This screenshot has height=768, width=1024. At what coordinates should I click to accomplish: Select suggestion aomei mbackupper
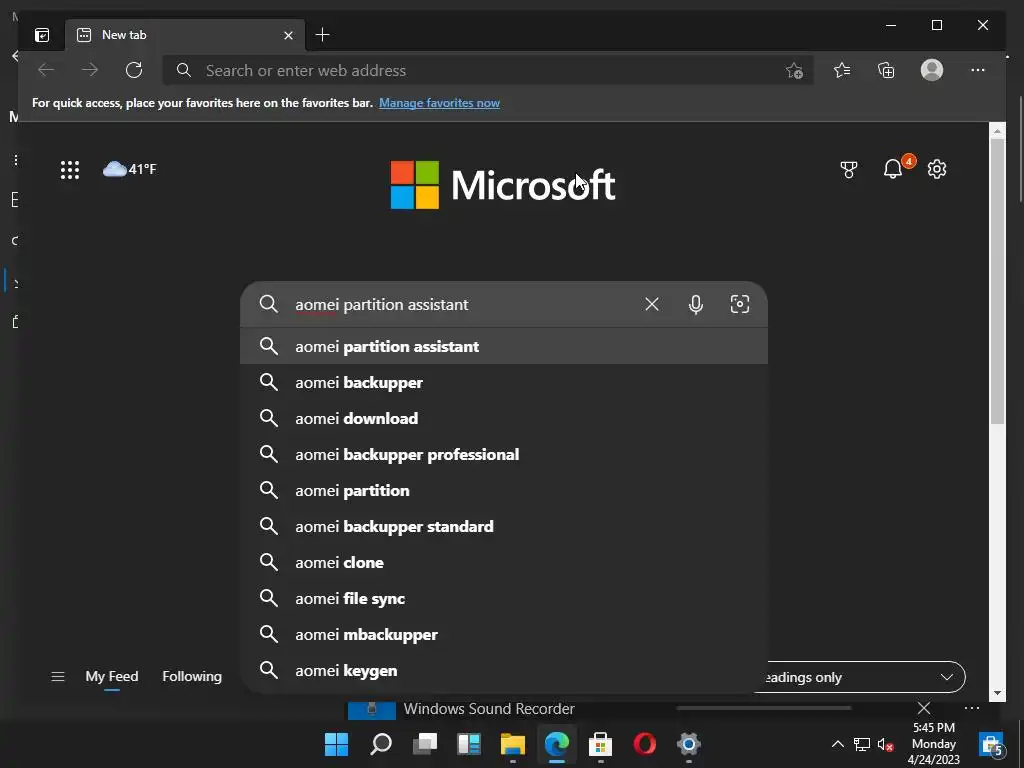pyautogui.click(x=504, y=634)
